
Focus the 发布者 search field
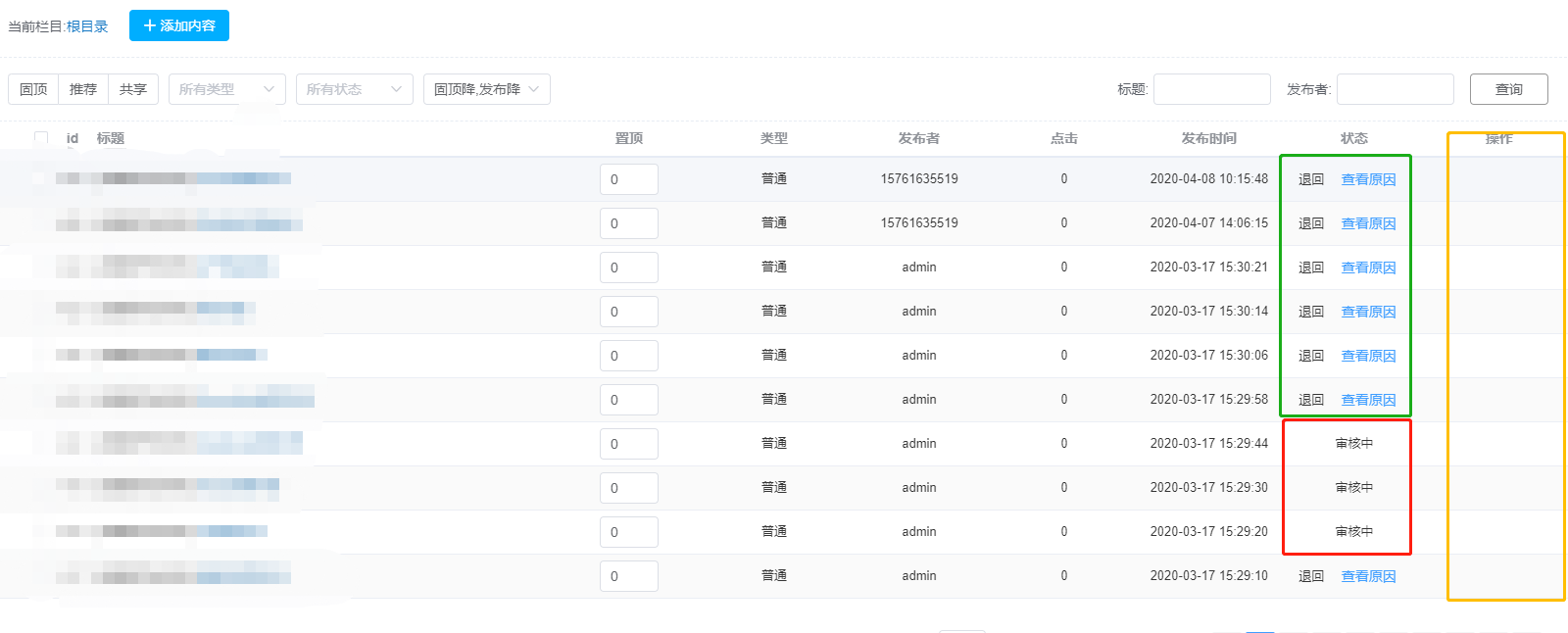pyautogui.click(x=1395, y=89)
